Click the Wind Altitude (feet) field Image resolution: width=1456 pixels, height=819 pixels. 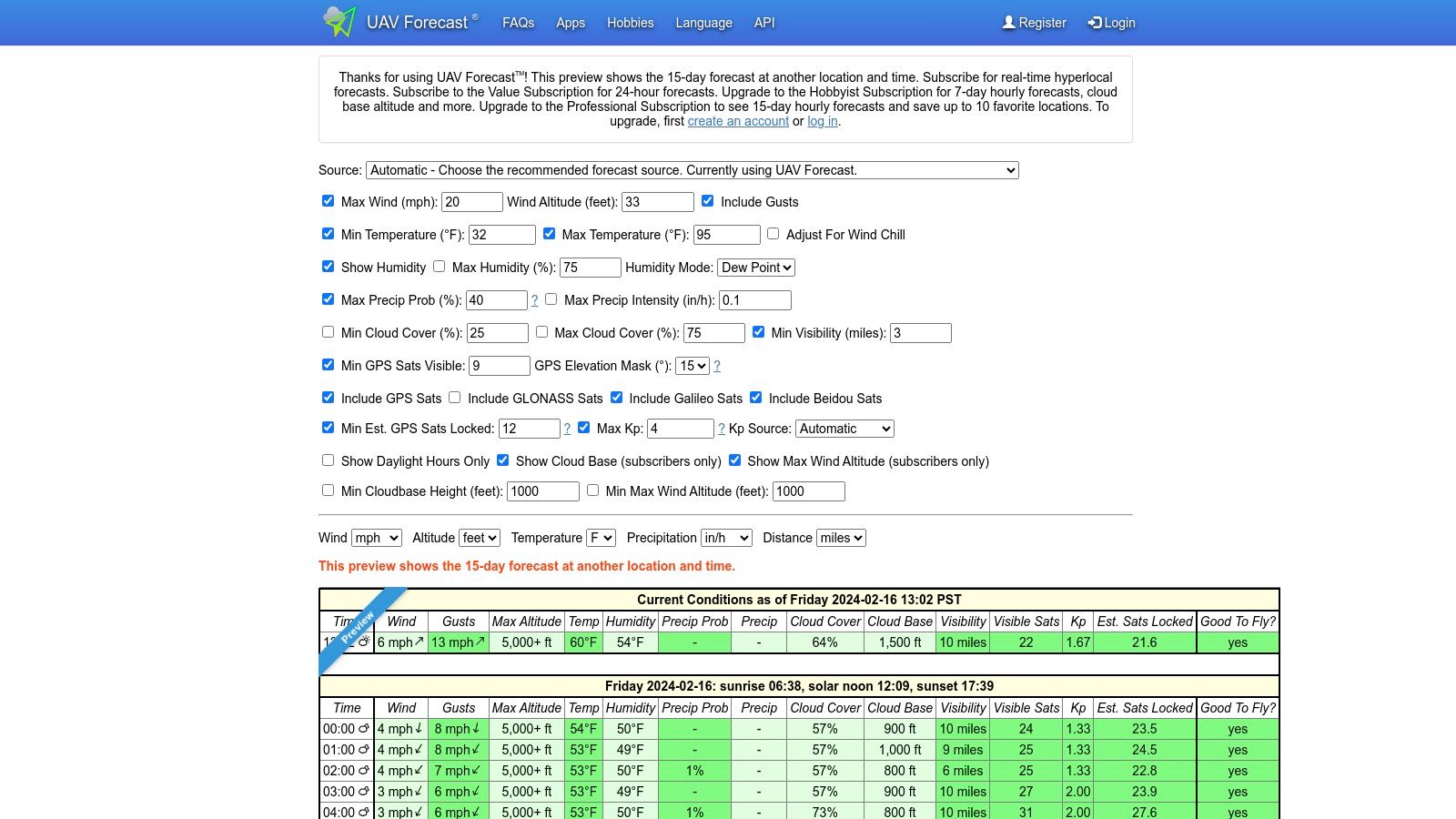(658, 202)
